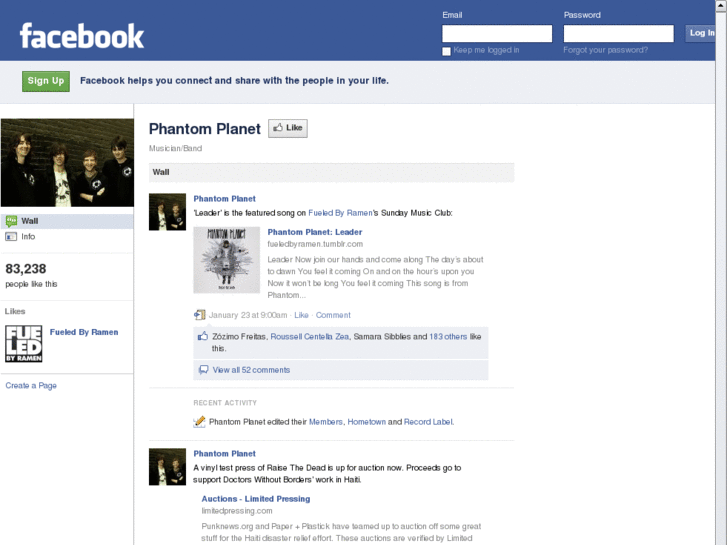Open the Forgot your password link

tap(606, 50)
